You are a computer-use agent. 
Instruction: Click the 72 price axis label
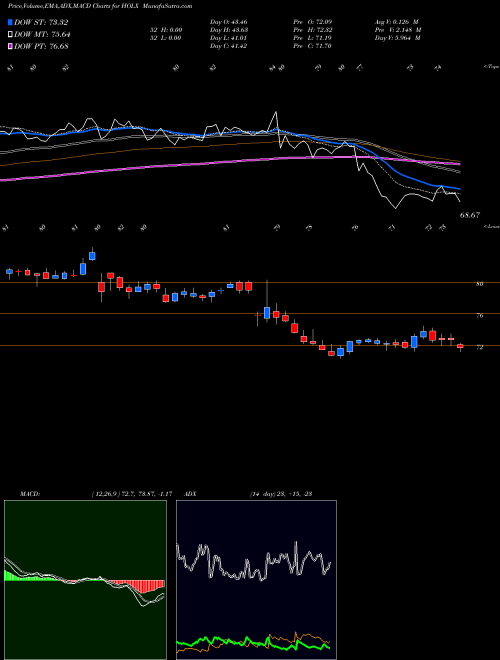pyautogui.click(x=479, y=347)
